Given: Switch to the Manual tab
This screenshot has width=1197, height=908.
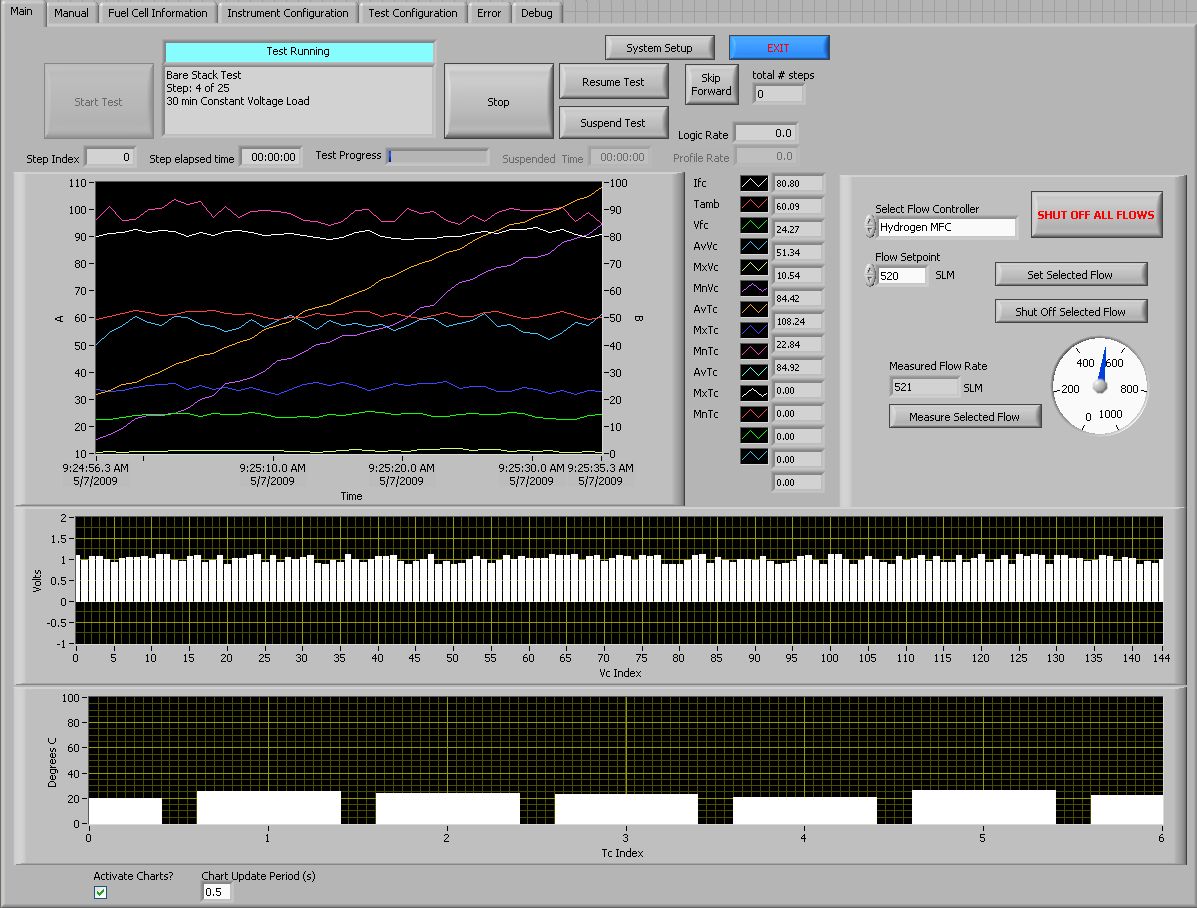Looking at the screenshot, I should (71, 13).
